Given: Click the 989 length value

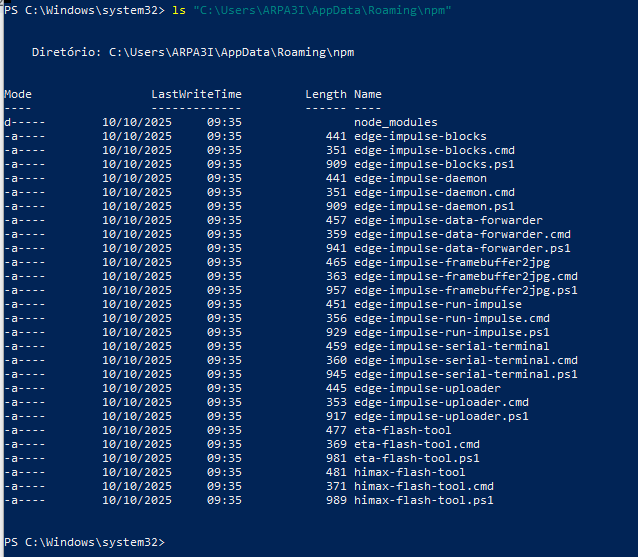Looking at the screenshot, I should 336,500.
